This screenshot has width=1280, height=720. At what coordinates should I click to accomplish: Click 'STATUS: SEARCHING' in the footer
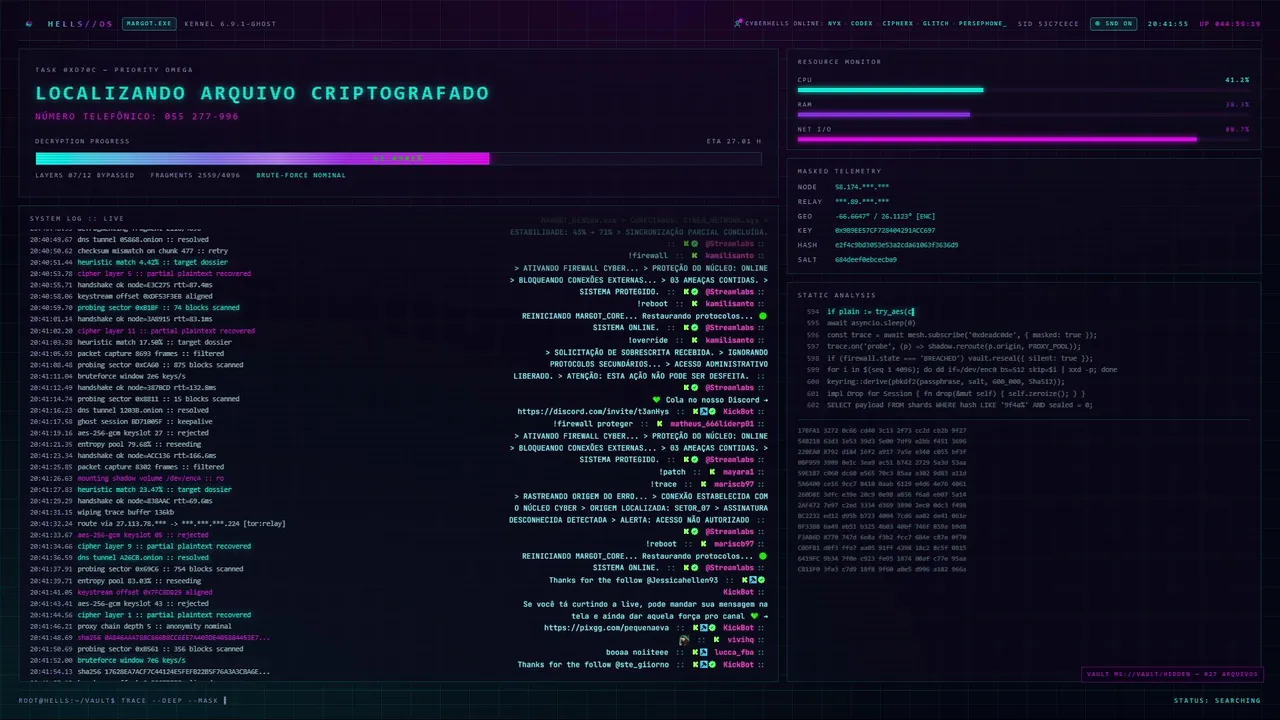1217,700
